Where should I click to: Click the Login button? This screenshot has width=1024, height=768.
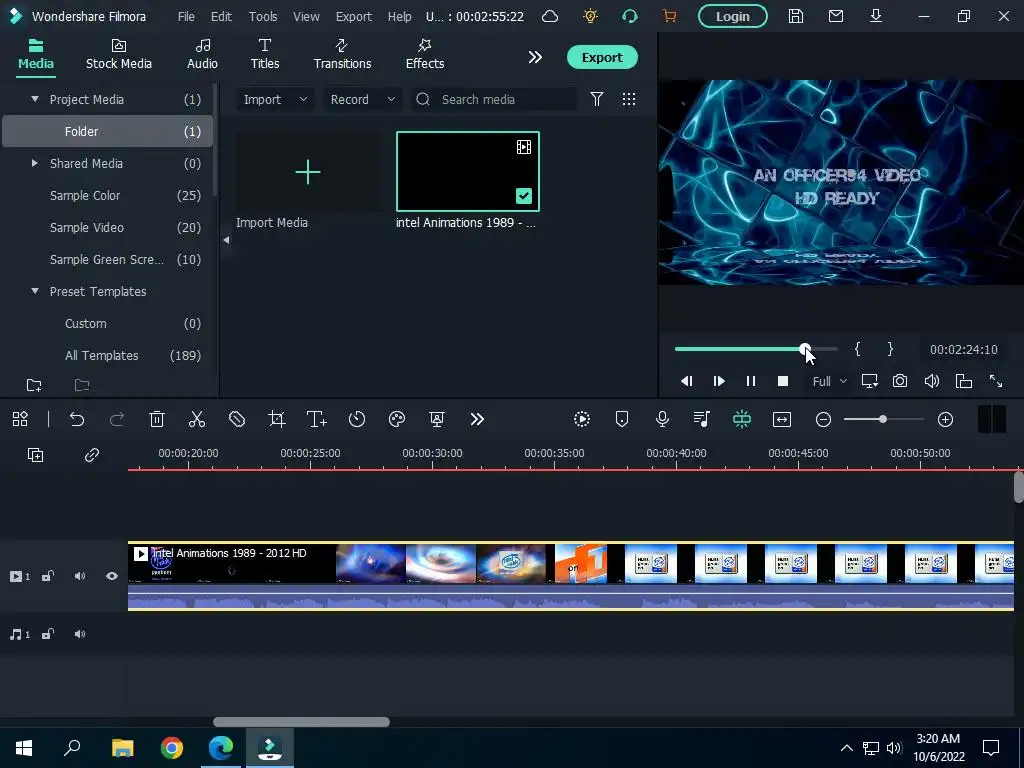(x=733, y=16)
